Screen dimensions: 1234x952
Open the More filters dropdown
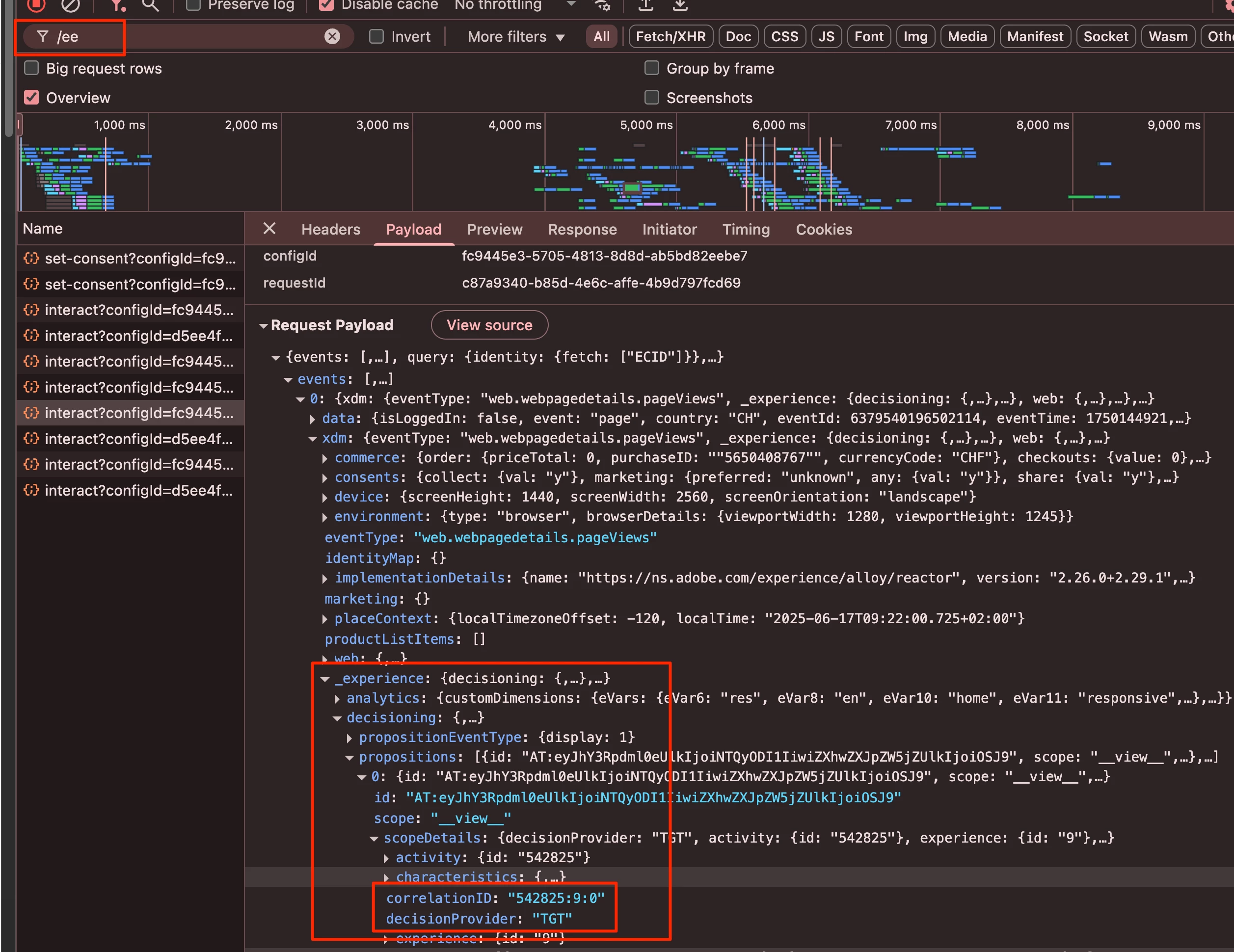point(516,37)
